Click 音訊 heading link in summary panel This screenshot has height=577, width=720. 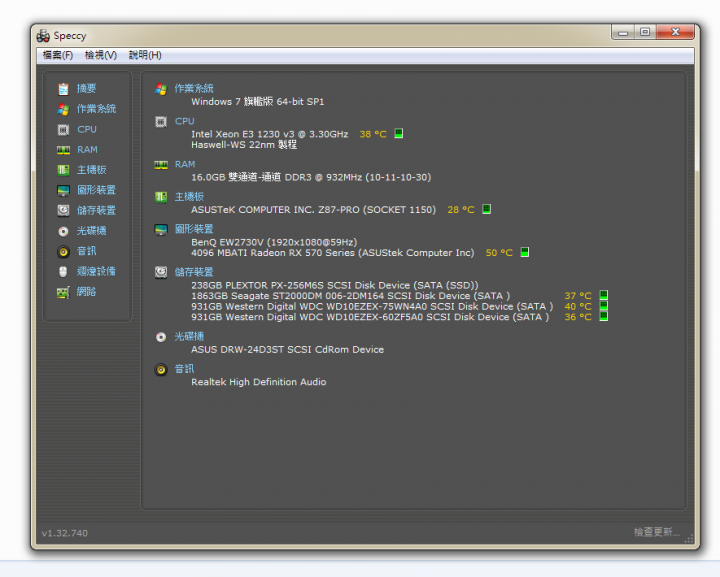[x=184, y=369]
